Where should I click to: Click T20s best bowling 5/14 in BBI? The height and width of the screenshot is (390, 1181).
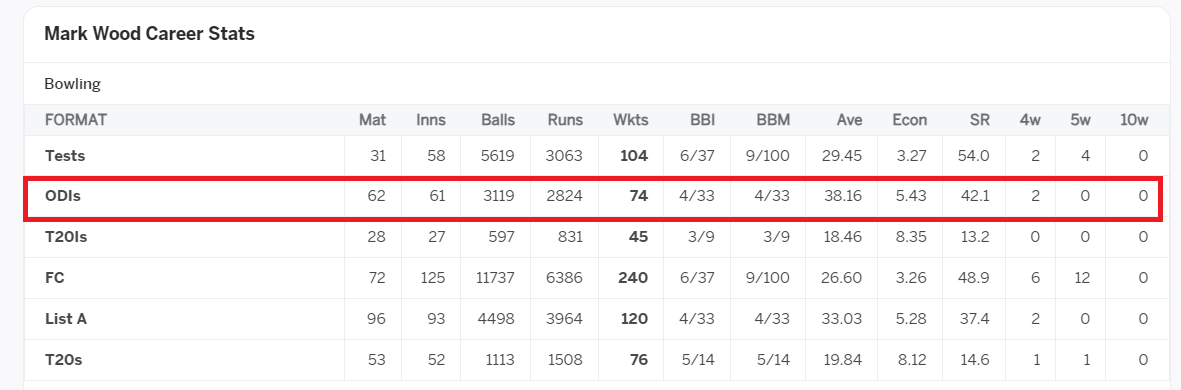(x=698, y=360)
